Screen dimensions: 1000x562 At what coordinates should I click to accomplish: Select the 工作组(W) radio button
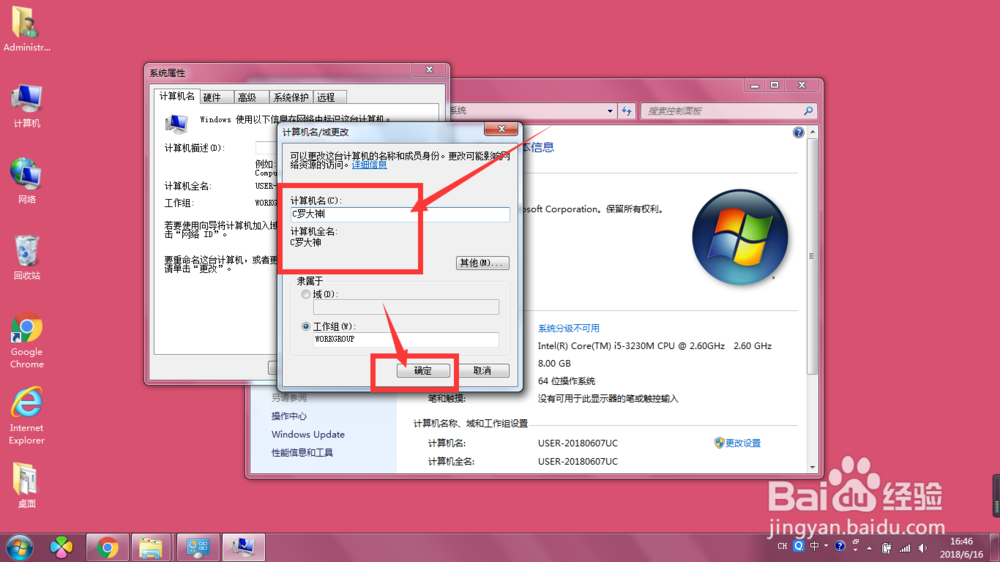pyautogui.click(x=305, y=326)
